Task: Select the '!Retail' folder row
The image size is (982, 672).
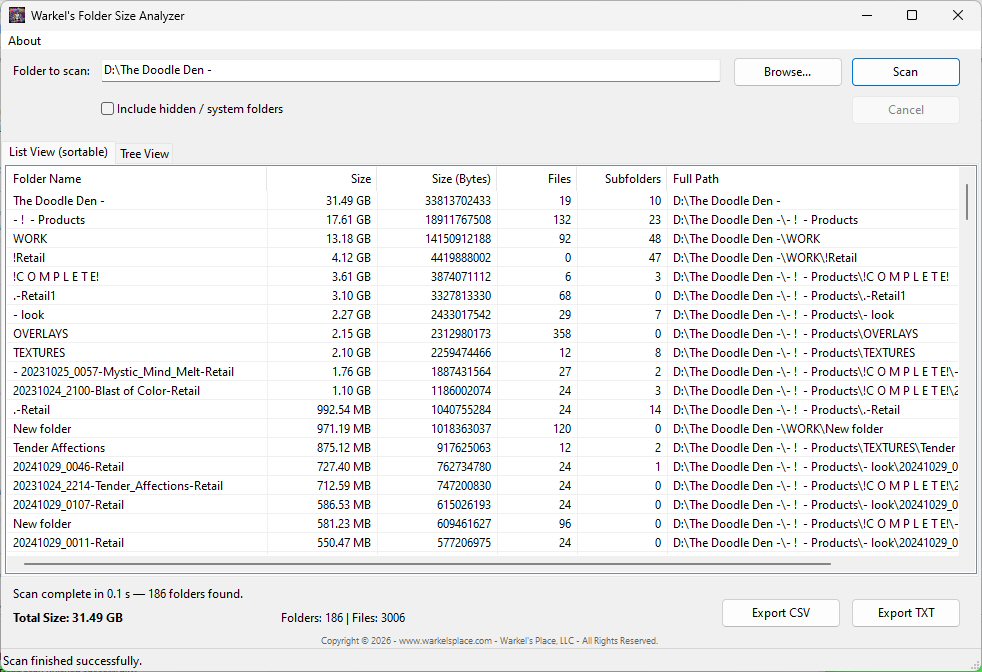Action: pos(482,258)
